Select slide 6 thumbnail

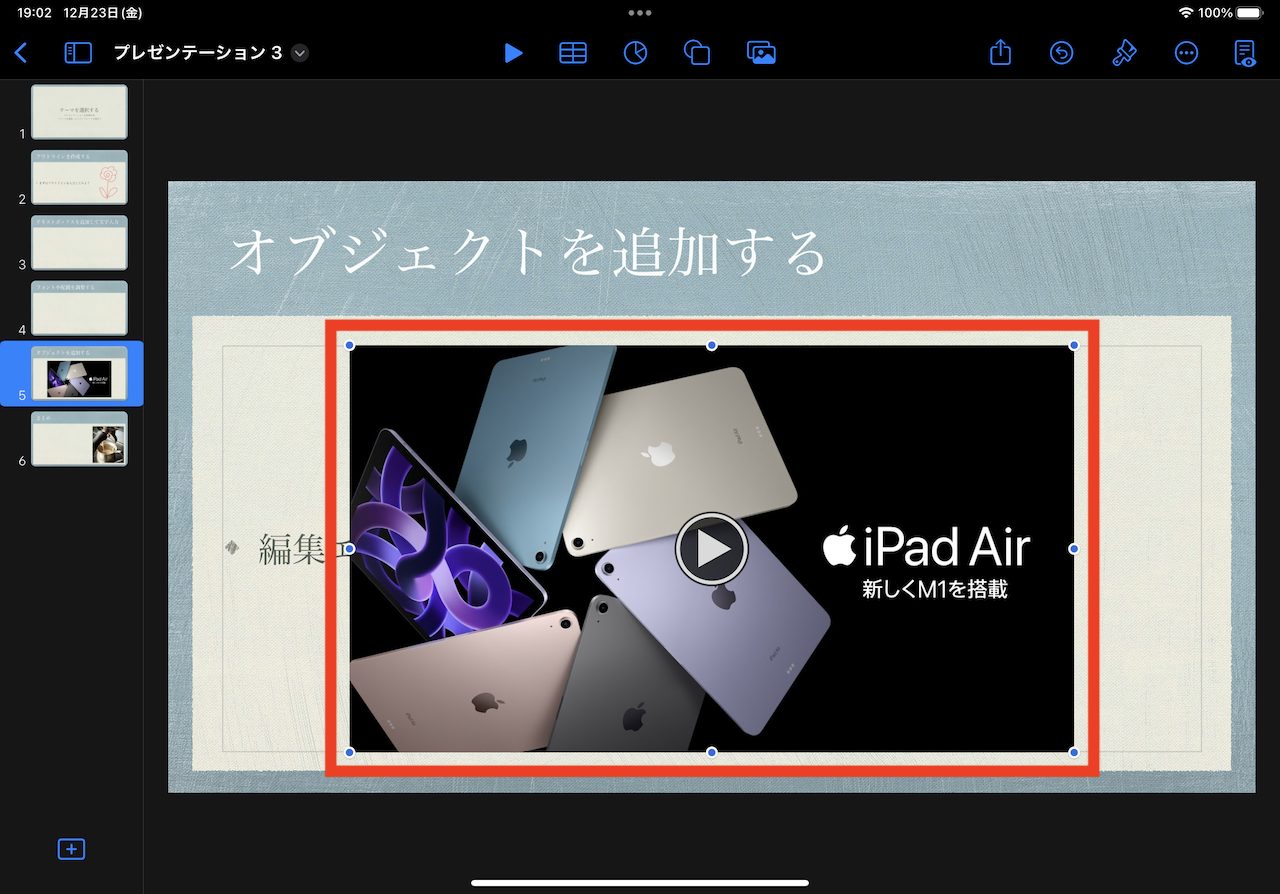pyautogui.click(x=79, y=438)
